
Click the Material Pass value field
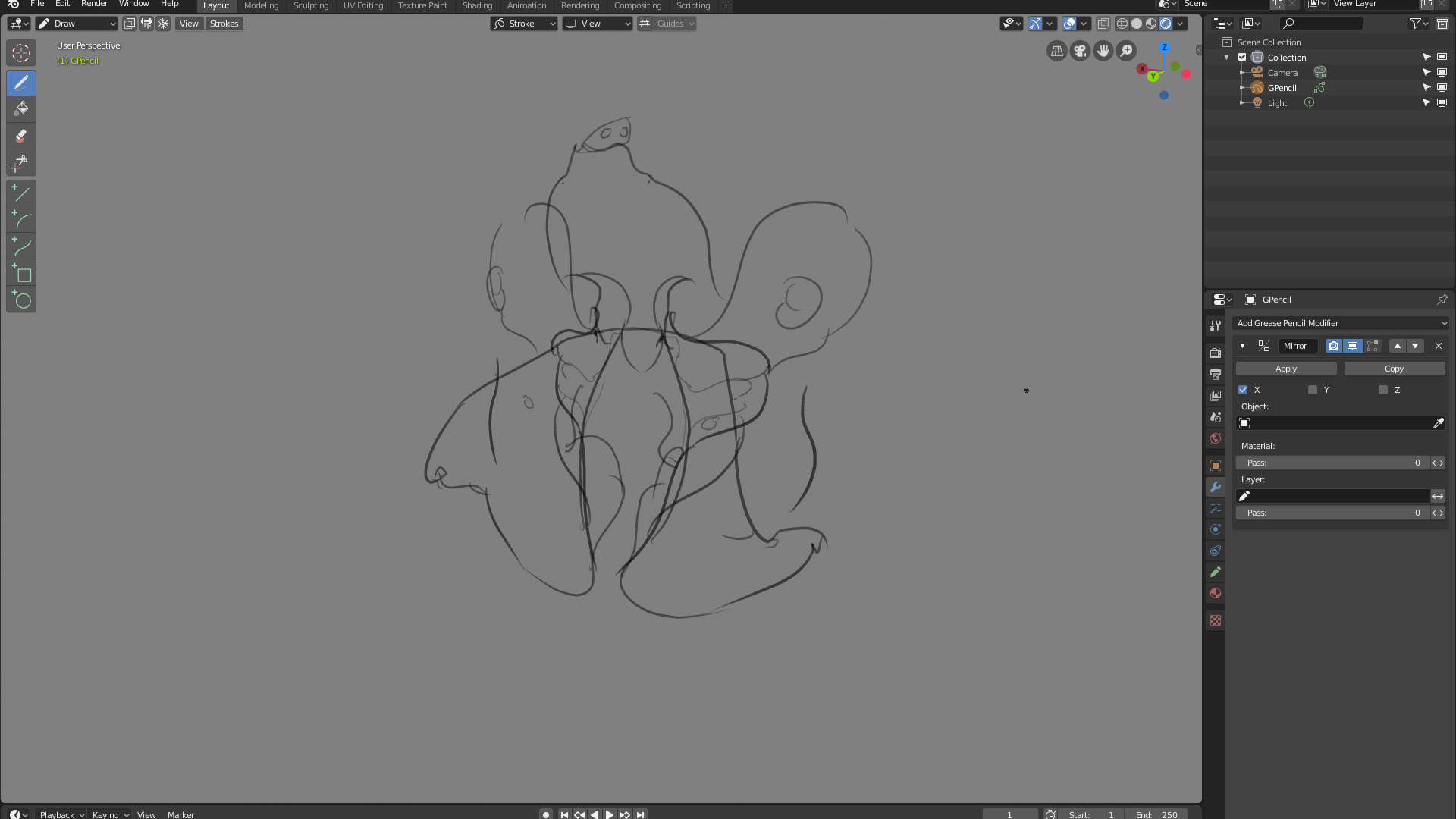click(x=1332, y=463)
